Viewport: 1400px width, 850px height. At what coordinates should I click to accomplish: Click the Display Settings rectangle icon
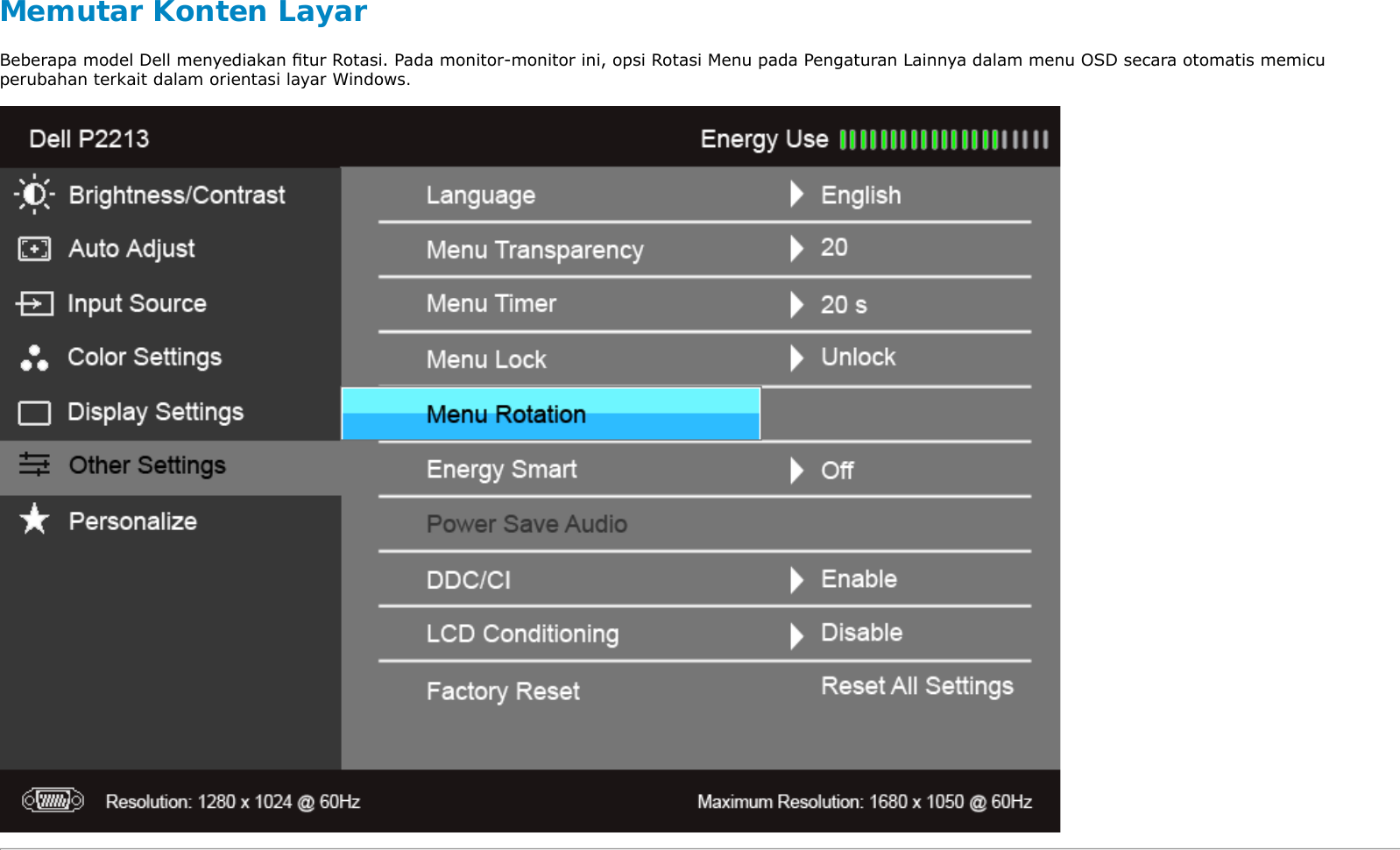(34, 412)
